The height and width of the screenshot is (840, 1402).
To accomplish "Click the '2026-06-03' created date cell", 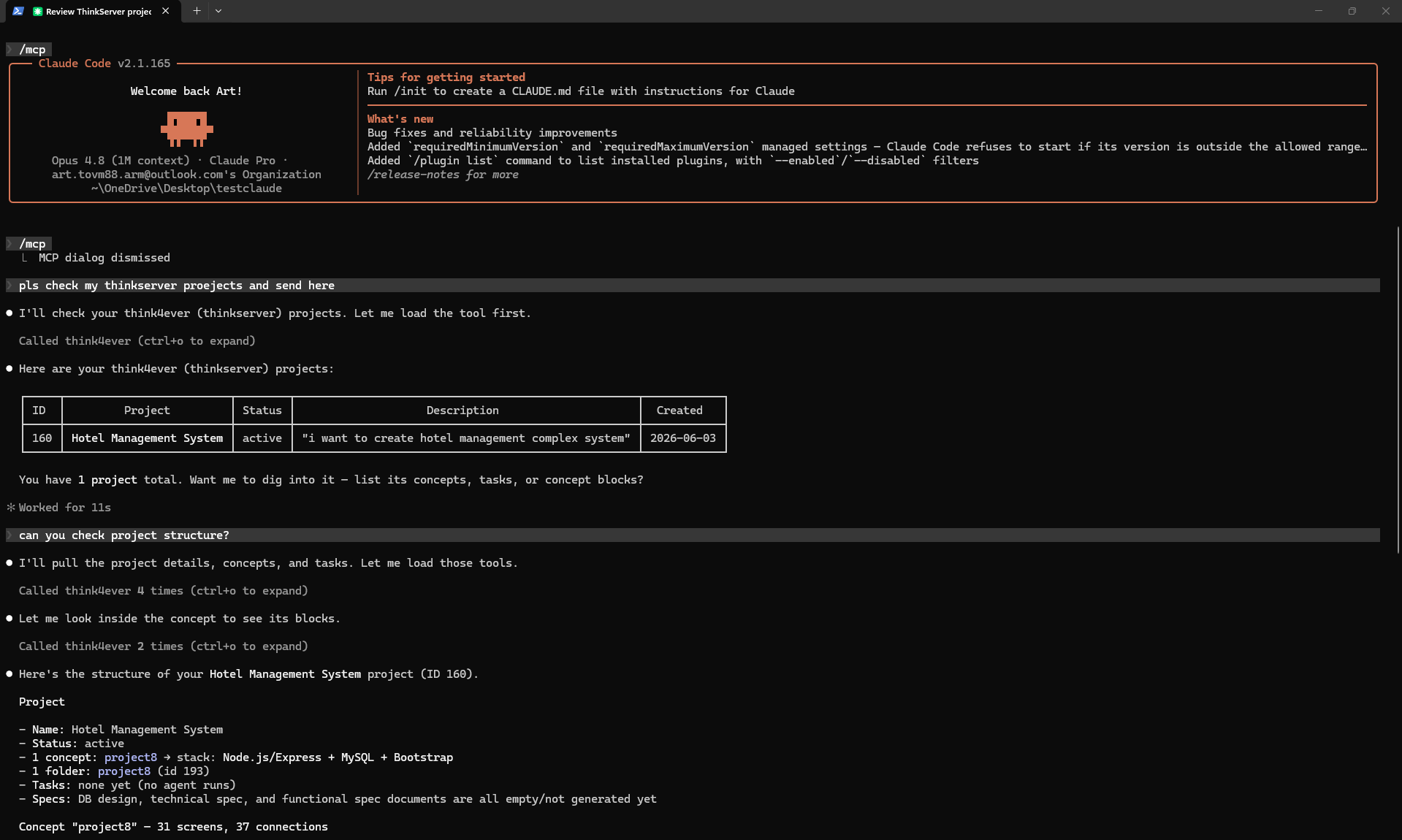I will pyautogui.click(x=682, y=438).
